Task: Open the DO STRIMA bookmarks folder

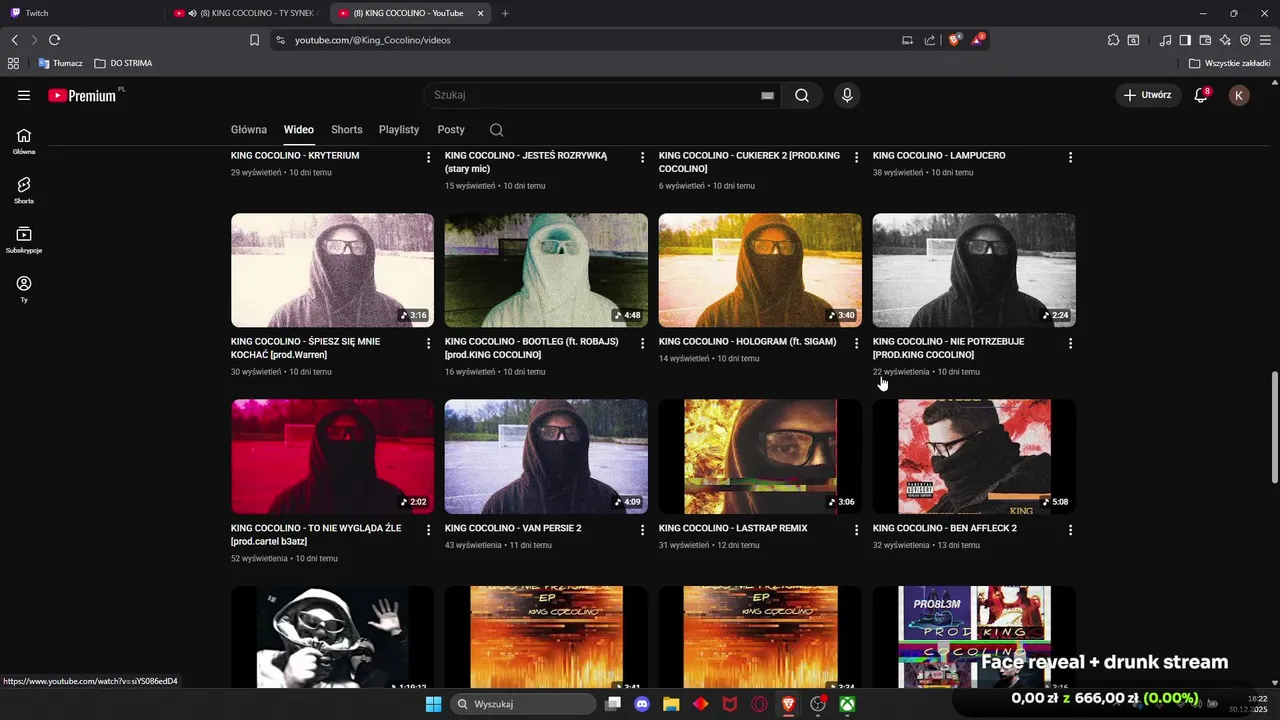Action: pos(123,63)
